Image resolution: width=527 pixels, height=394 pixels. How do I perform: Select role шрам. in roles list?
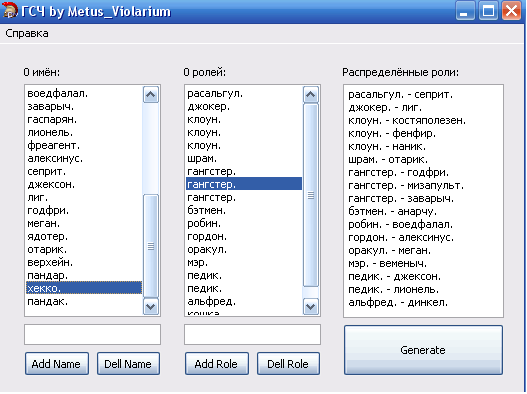244,158
